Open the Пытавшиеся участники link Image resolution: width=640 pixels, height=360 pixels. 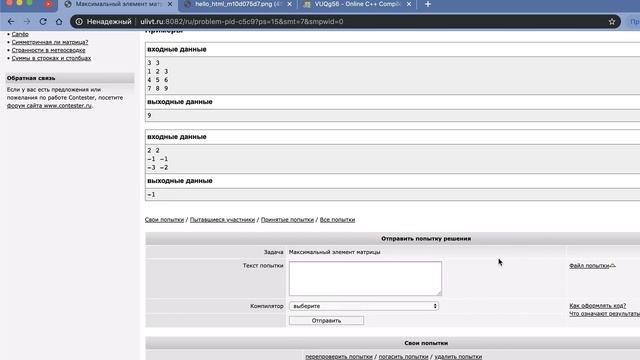pyautogui.click(x=222, y=220)
